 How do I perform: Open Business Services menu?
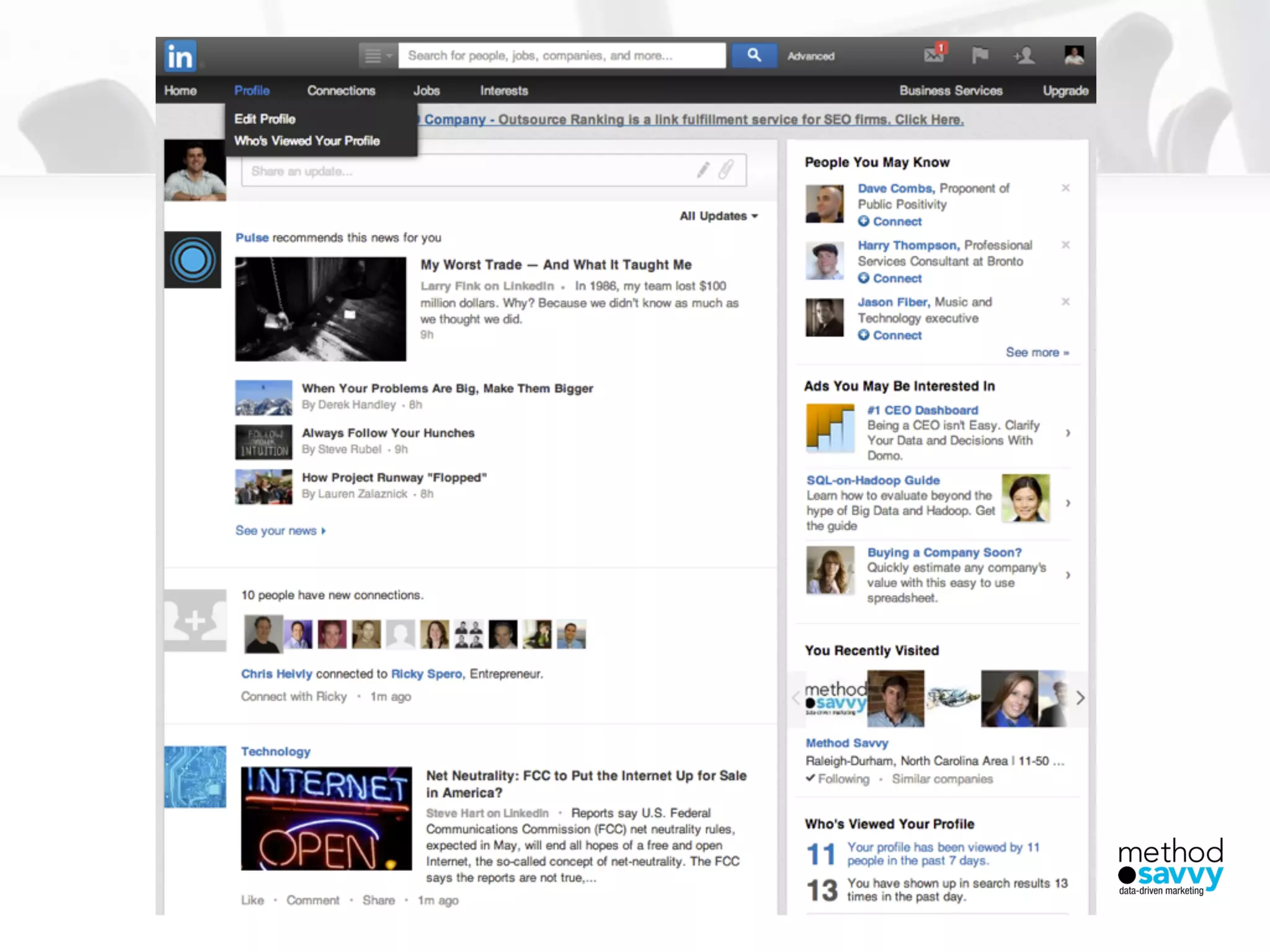coord(951,90)
